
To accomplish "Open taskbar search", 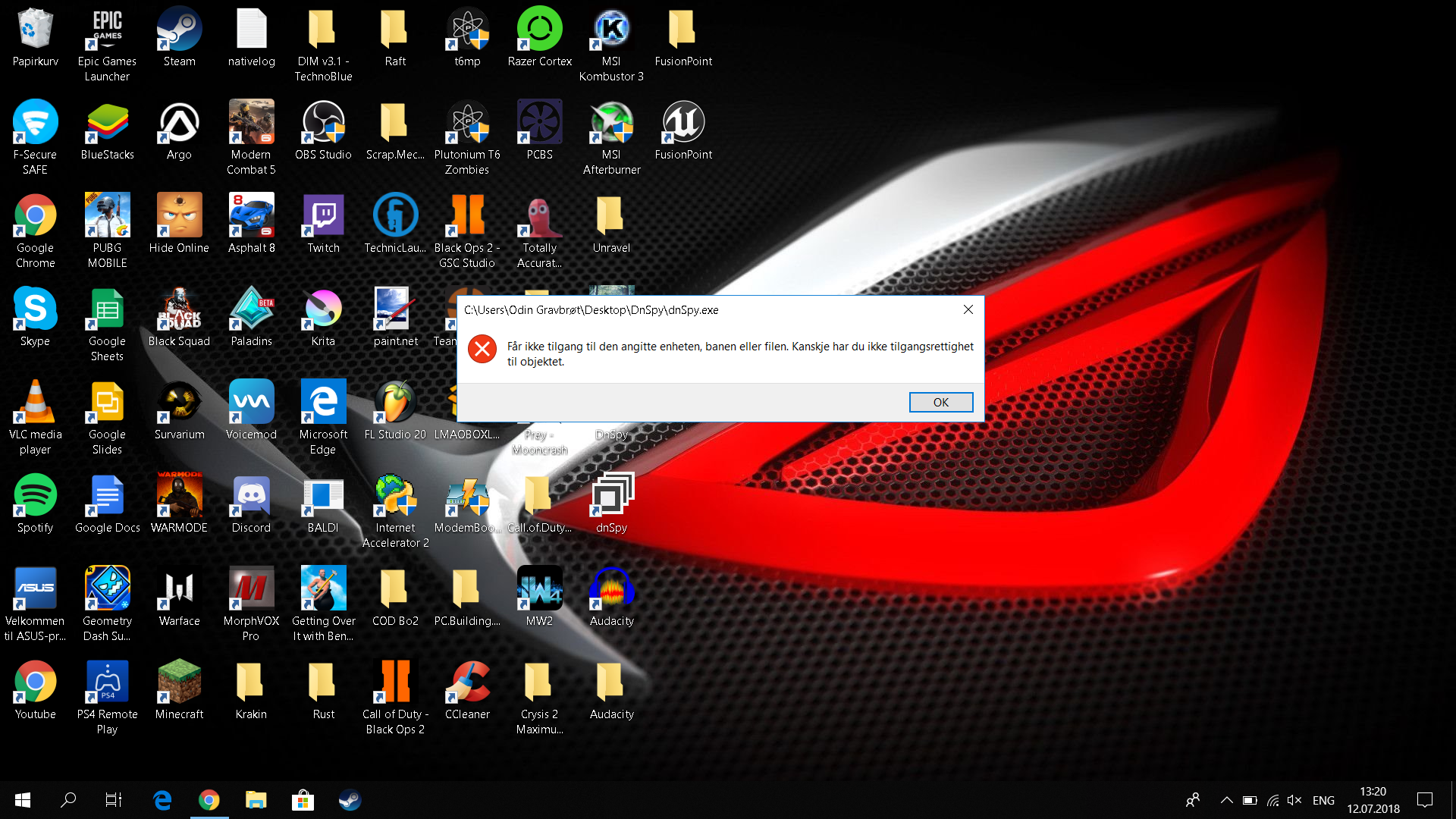I will coord(68,800).
